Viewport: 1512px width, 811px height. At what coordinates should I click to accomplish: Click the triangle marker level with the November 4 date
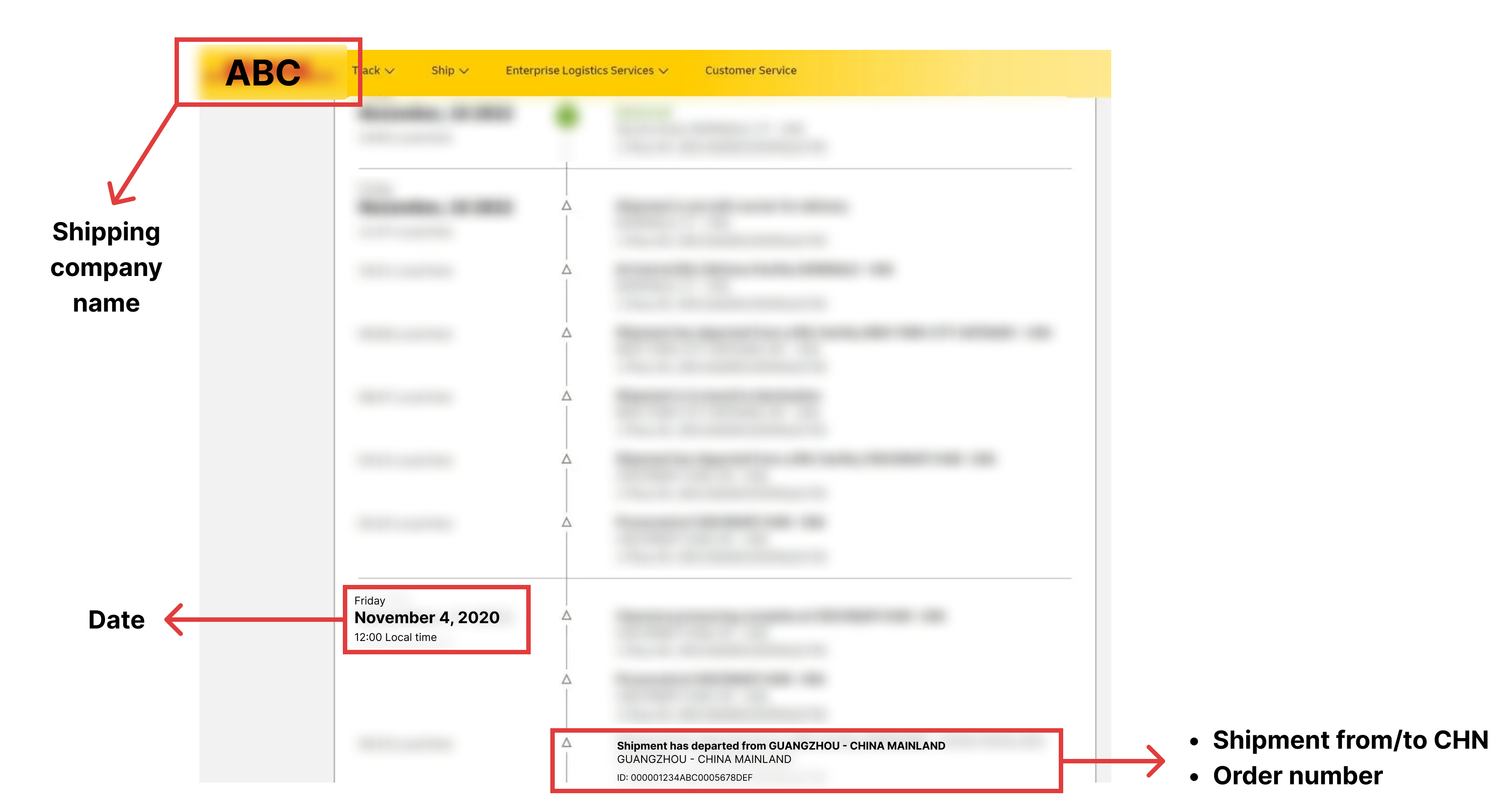[x=566, y=615]
